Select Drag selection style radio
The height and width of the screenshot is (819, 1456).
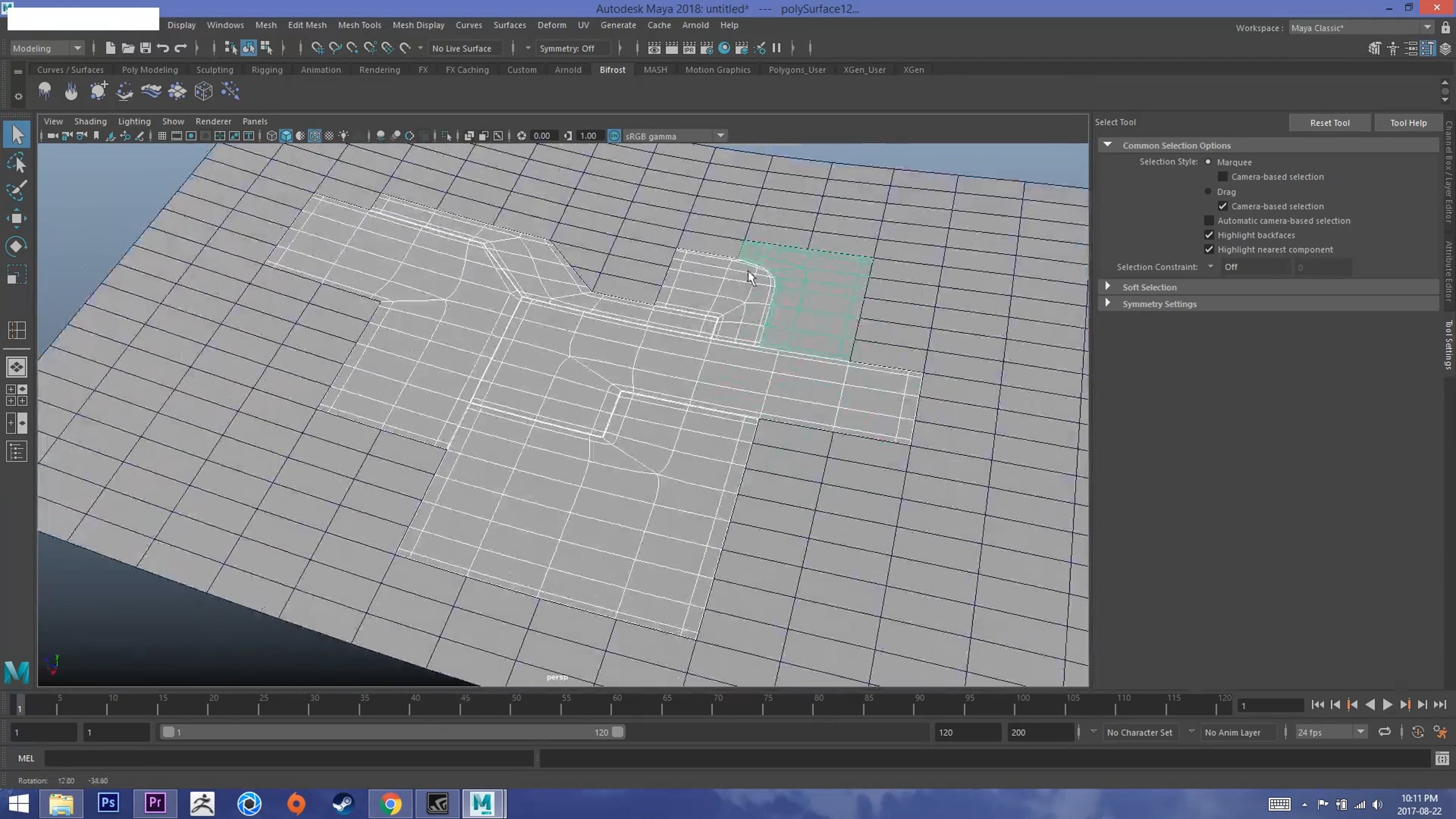tap(1208, 192)
